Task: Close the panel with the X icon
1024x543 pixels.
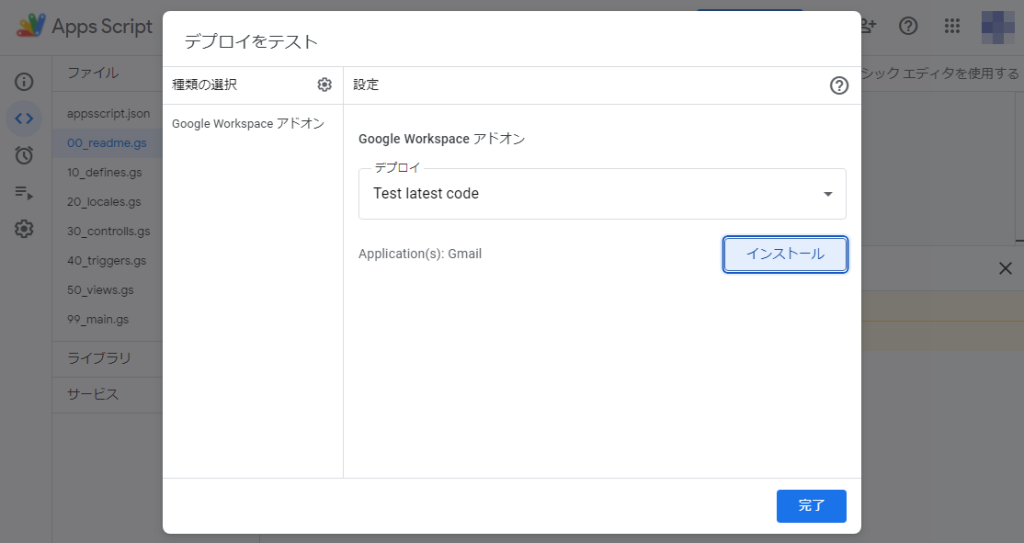Action: tap(1006, 268)
